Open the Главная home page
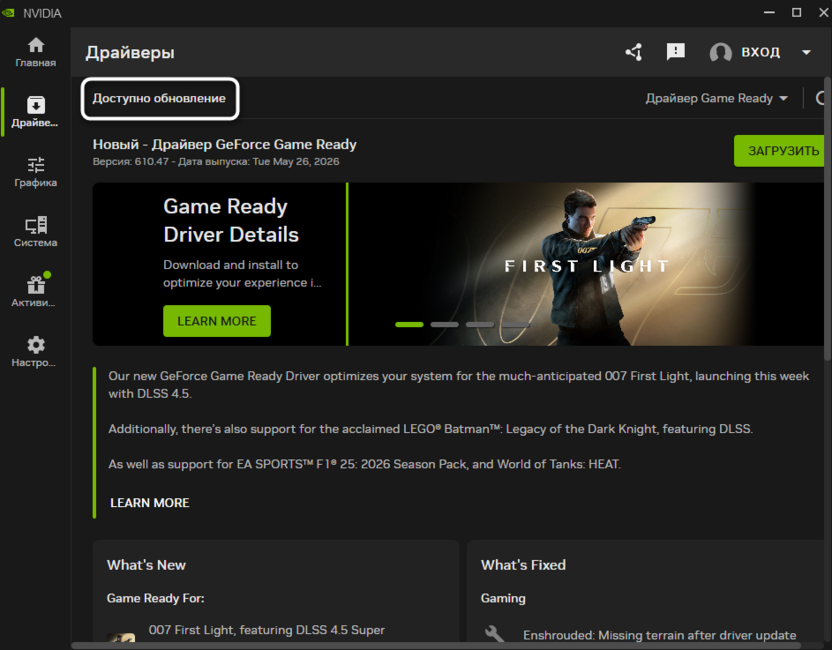The height and width of the screenshot is (650, 832). [36, 52]
